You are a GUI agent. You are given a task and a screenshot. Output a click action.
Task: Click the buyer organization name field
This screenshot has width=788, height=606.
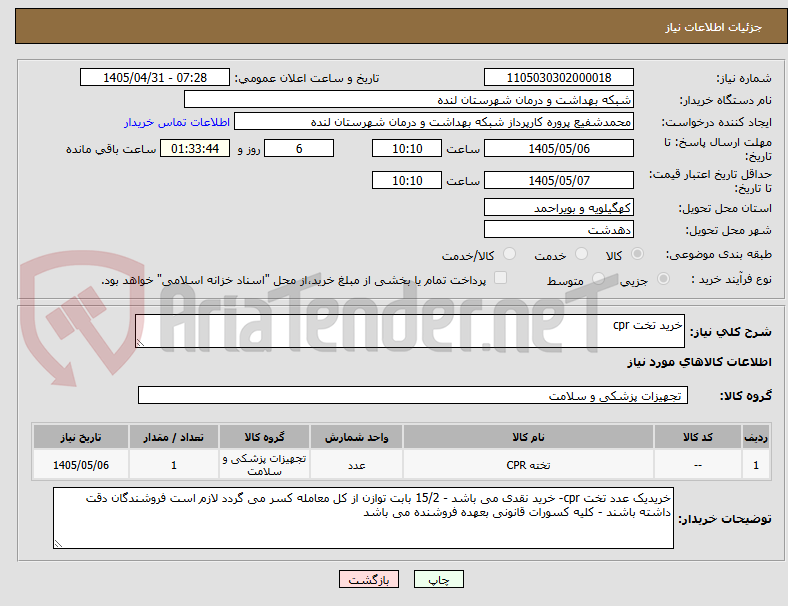(409, 99)
